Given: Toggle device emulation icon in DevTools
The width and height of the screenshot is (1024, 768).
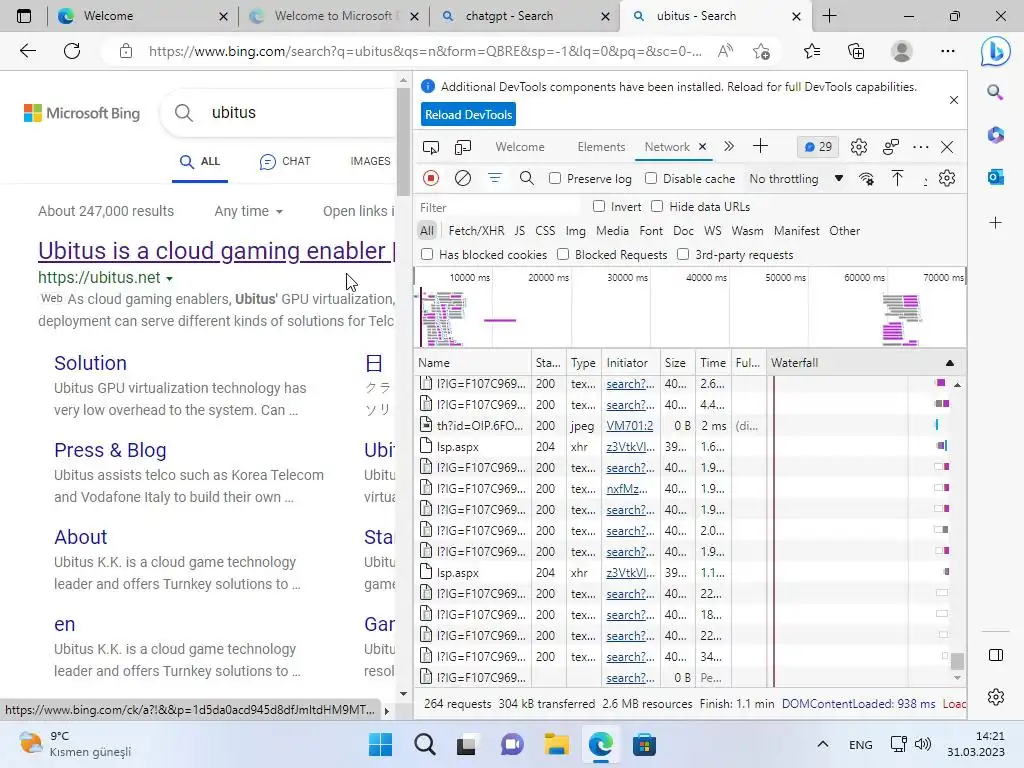Looking at the screenshot, I should click(462, 147).
